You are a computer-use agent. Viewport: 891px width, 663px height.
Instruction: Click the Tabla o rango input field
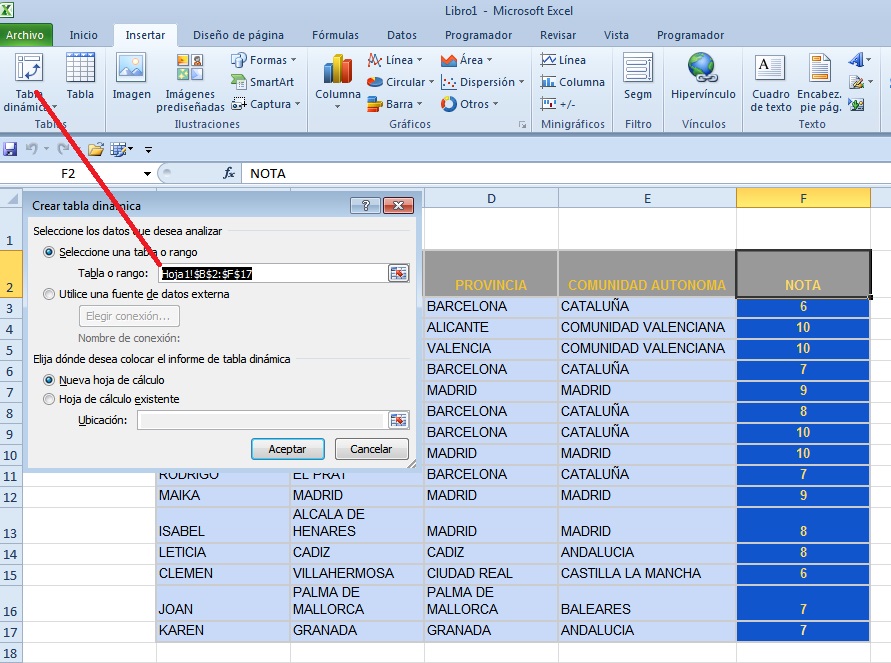[x=273, y=273]
